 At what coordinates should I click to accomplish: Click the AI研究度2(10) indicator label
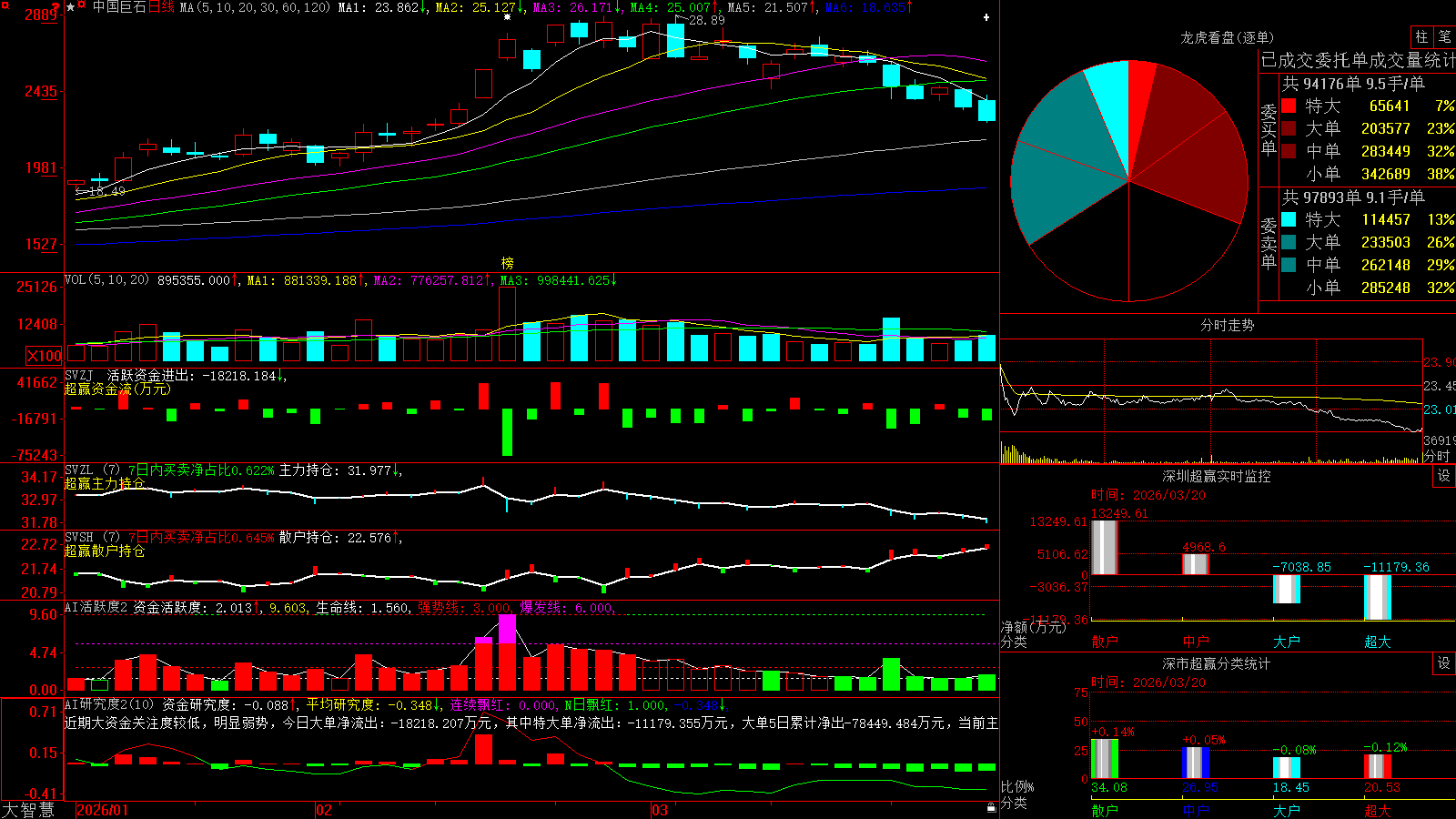[x=110, y=704]
